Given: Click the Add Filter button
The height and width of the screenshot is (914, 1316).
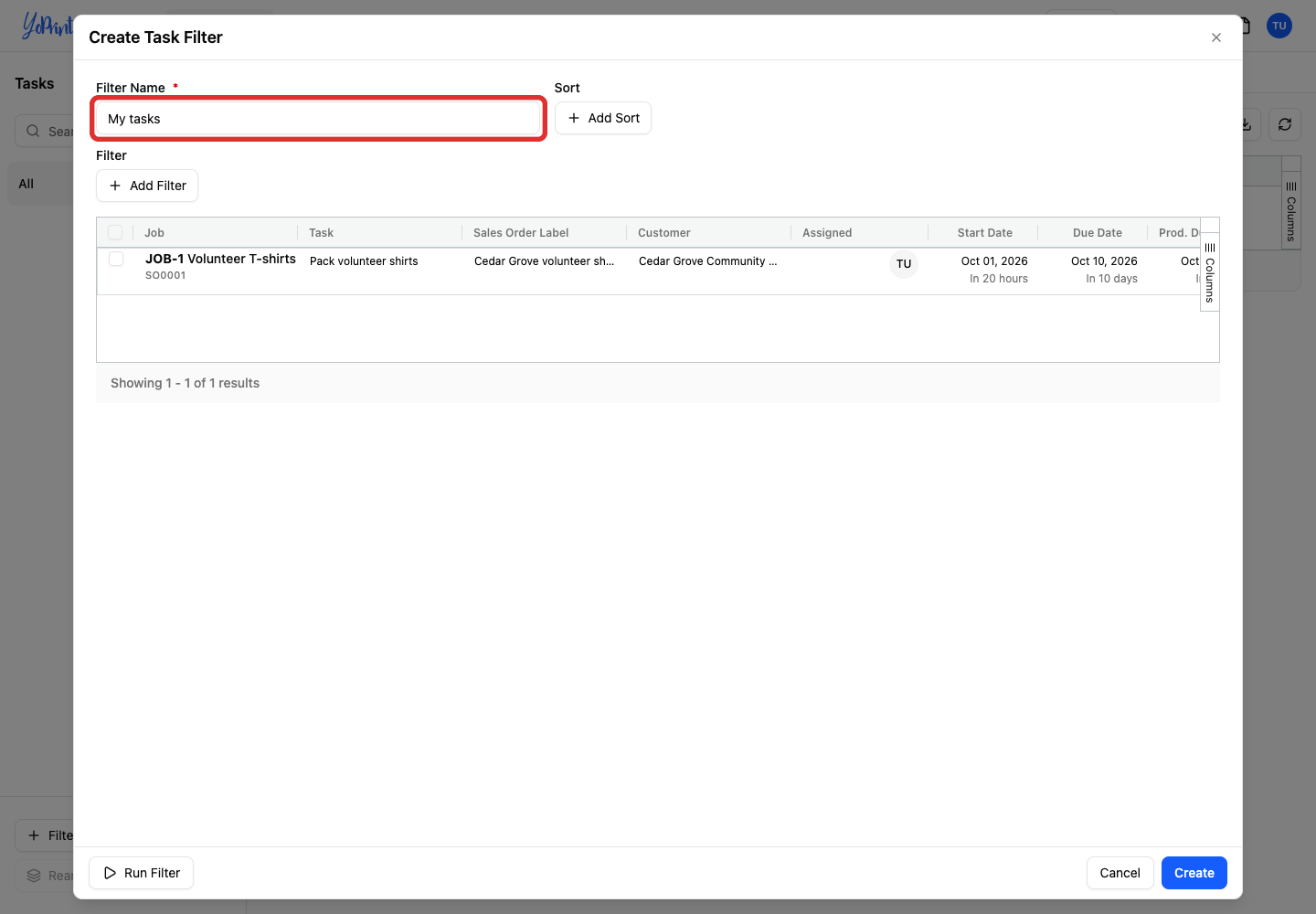Looking at the screenshot, I should [147, 186].
